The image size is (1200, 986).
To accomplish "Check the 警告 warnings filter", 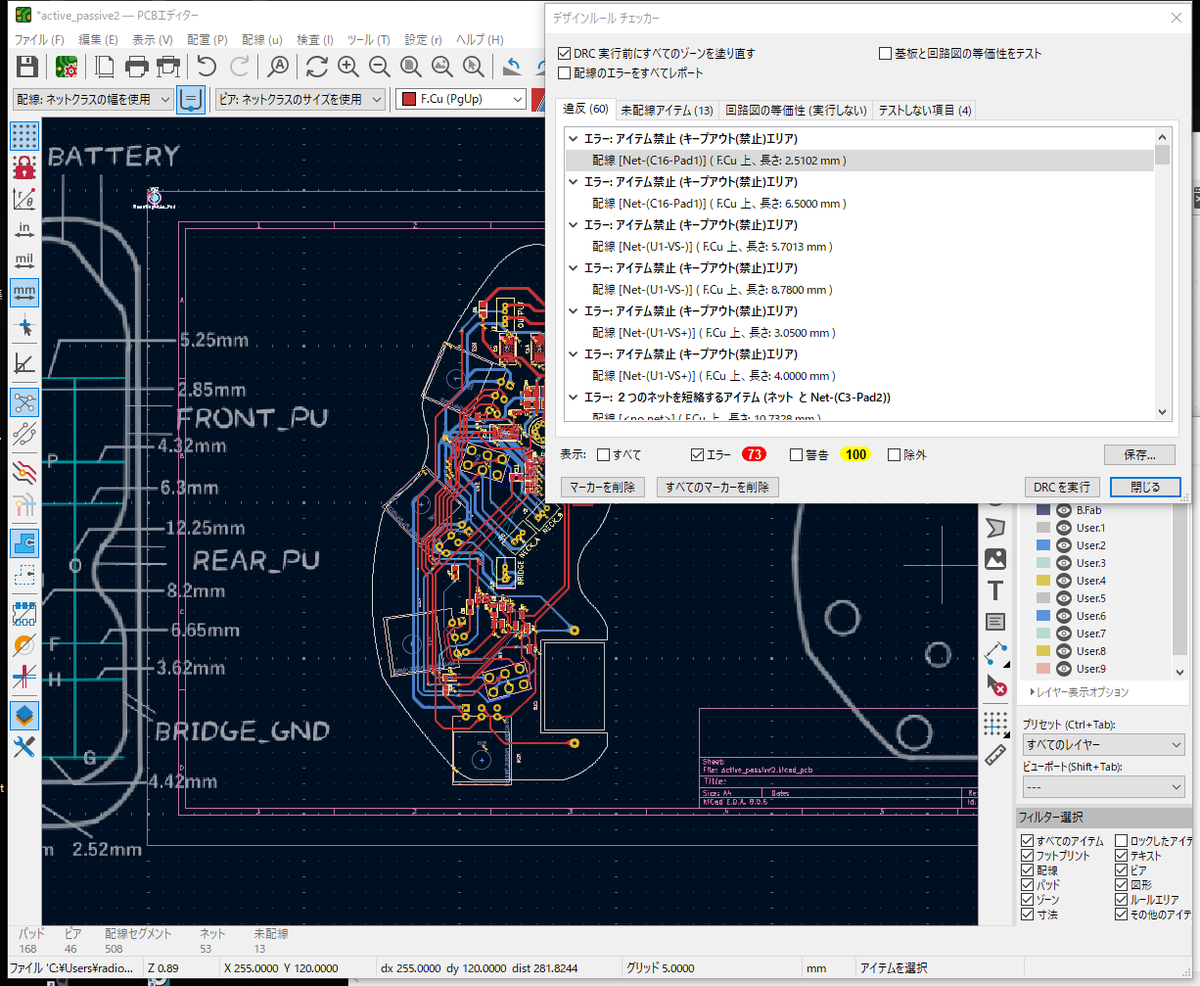I will click(x=797, y=455).
